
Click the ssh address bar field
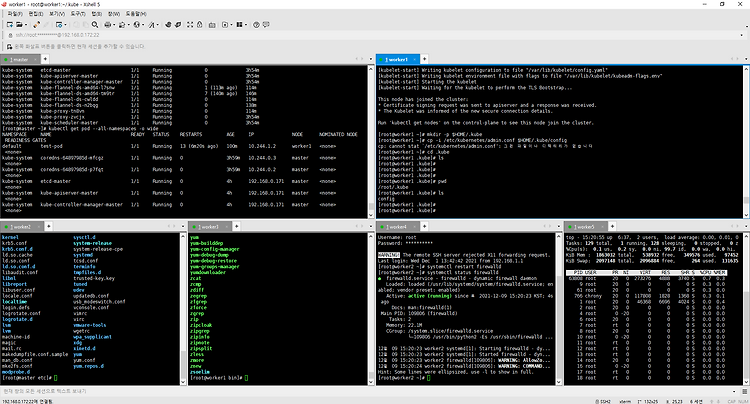[x=373, y=35]
